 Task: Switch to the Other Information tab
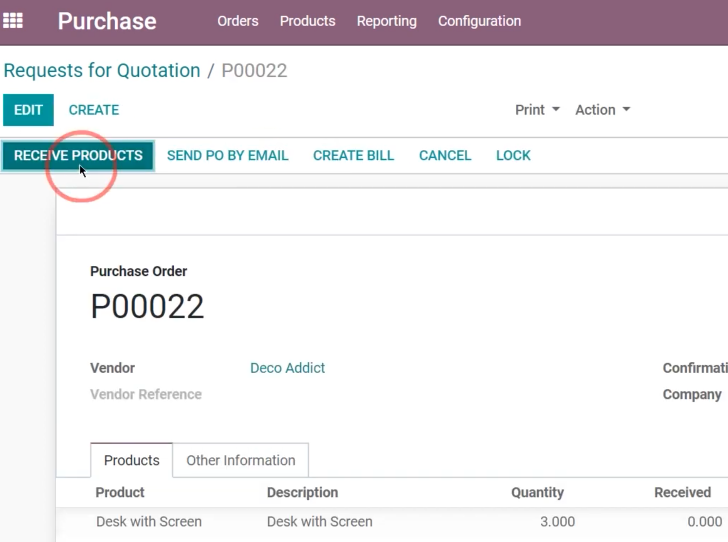point(240,460)
